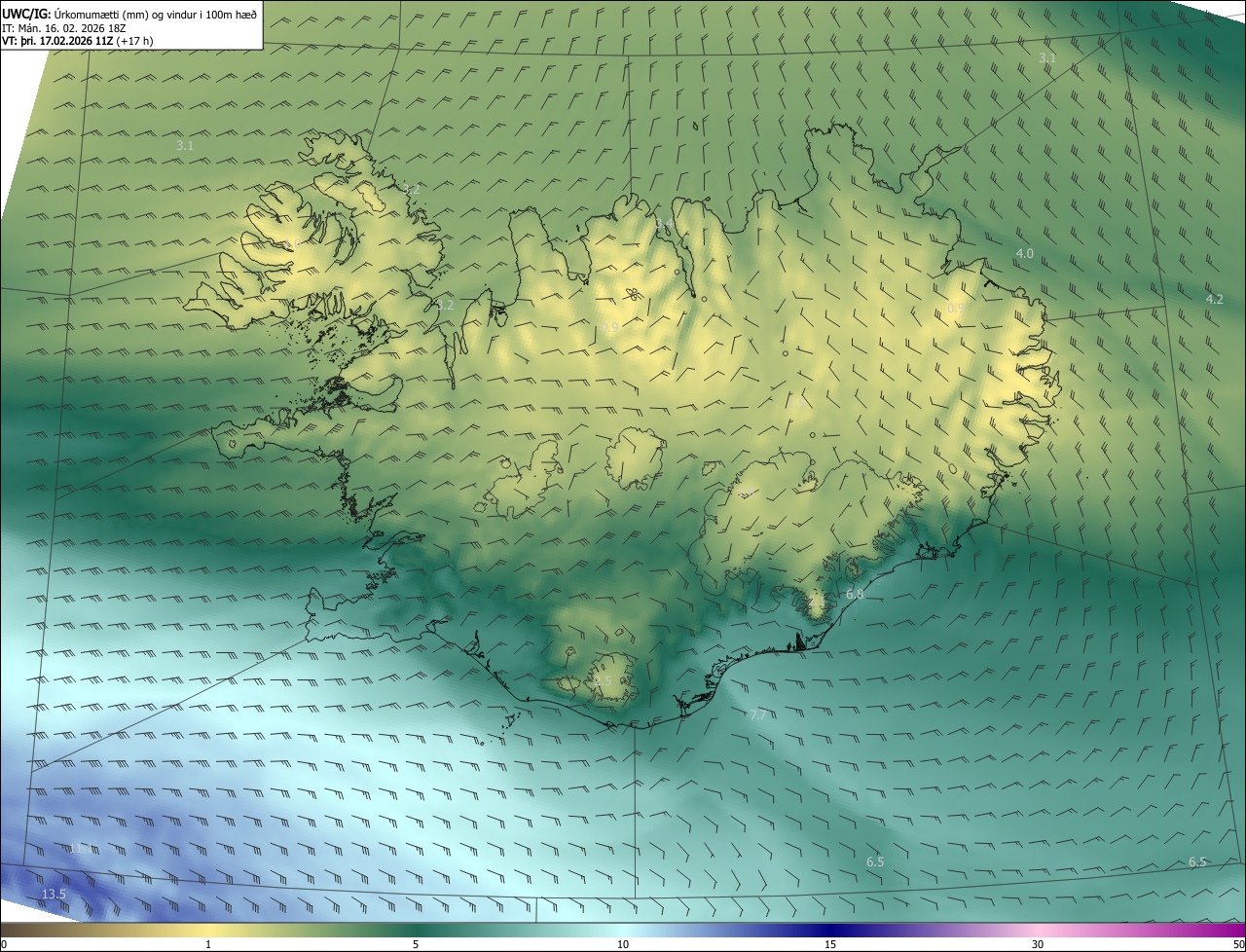Click the '6.8' value label on the map
1246x952 pixels.
855,594
